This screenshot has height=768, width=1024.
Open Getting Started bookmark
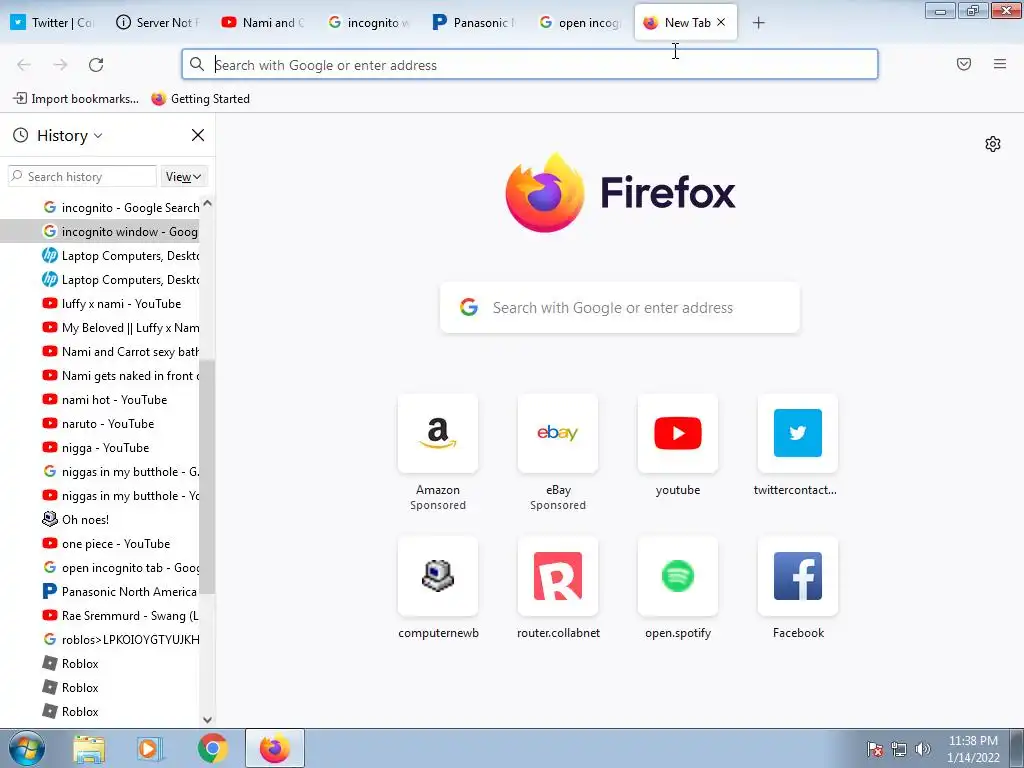click(x=200, y=99)
